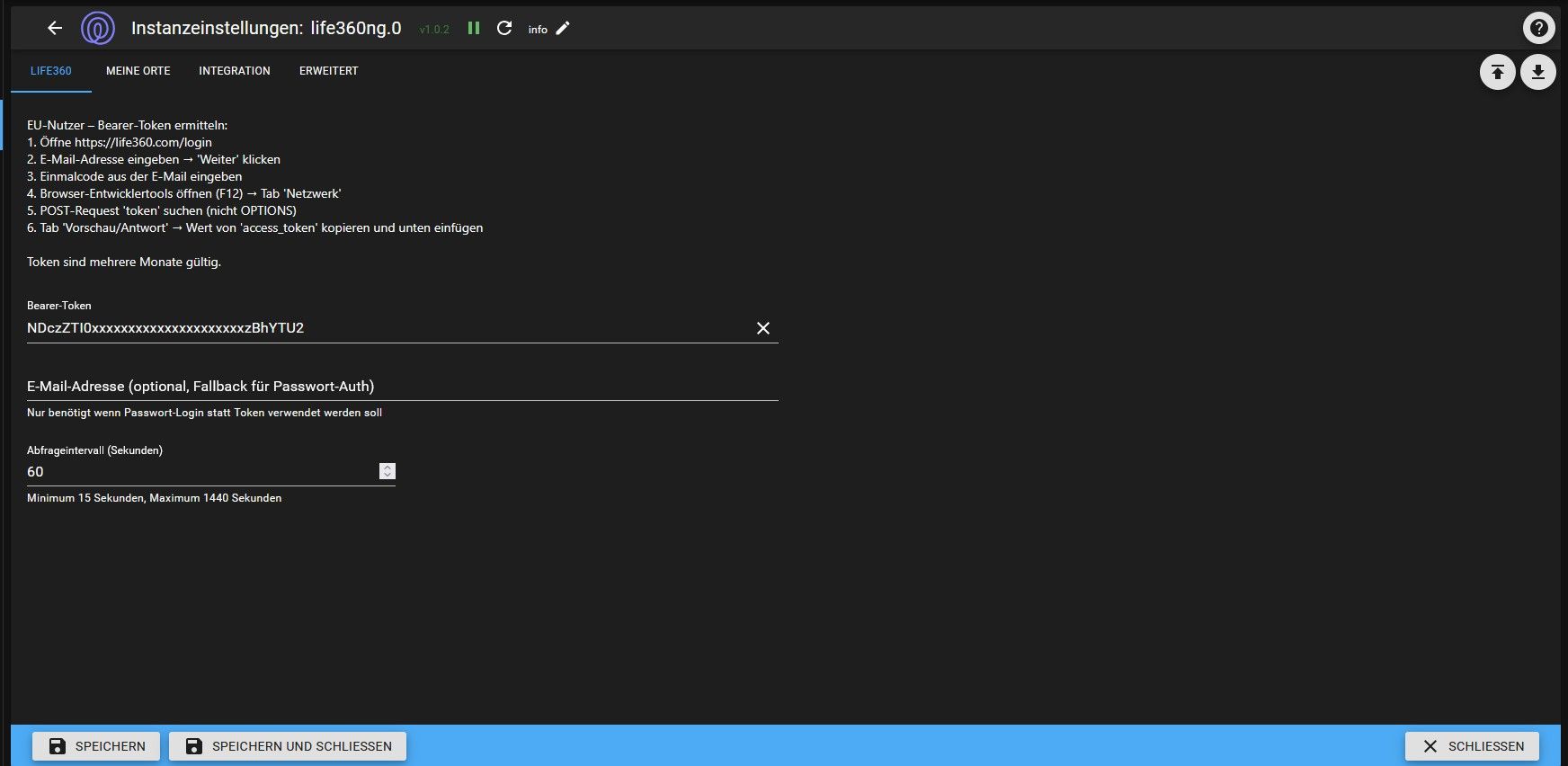This screenshot has height=766, width=1568.
Task: Click the E-Mail-Adresse input field
Action: 403,387
